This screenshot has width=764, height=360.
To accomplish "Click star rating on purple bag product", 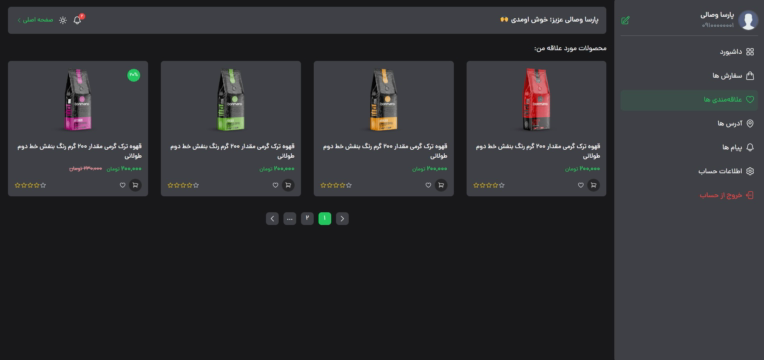I will (30, 185).
